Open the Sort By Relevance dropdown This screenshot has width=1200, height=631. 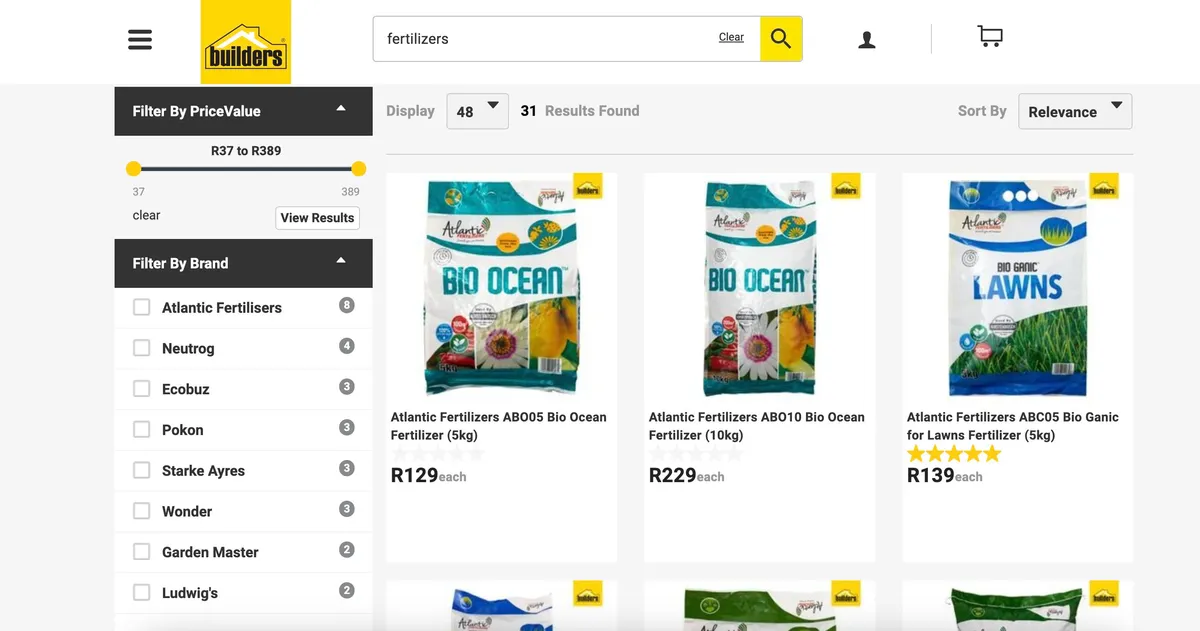point(1075,111)
